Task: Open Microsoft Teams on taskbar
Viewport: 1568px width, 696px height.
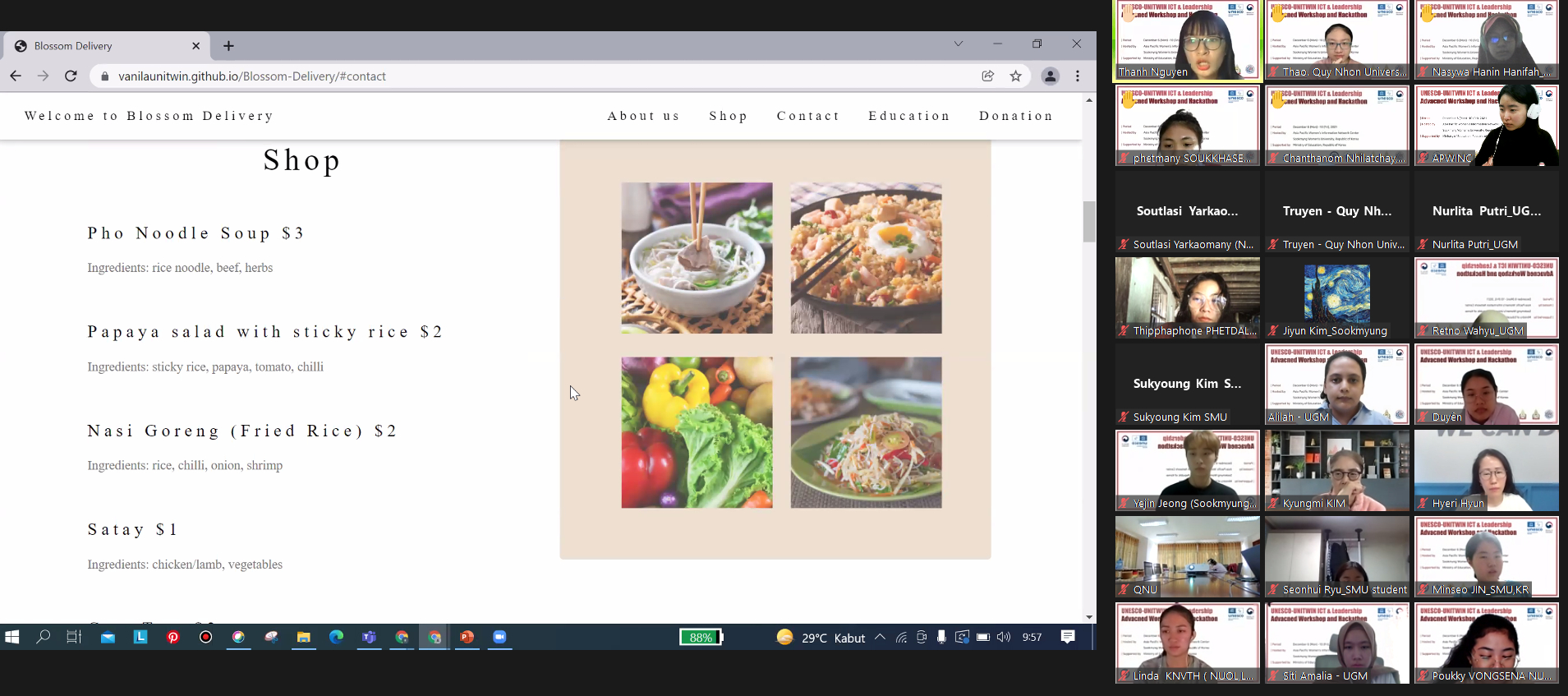Action: [369, 637]
